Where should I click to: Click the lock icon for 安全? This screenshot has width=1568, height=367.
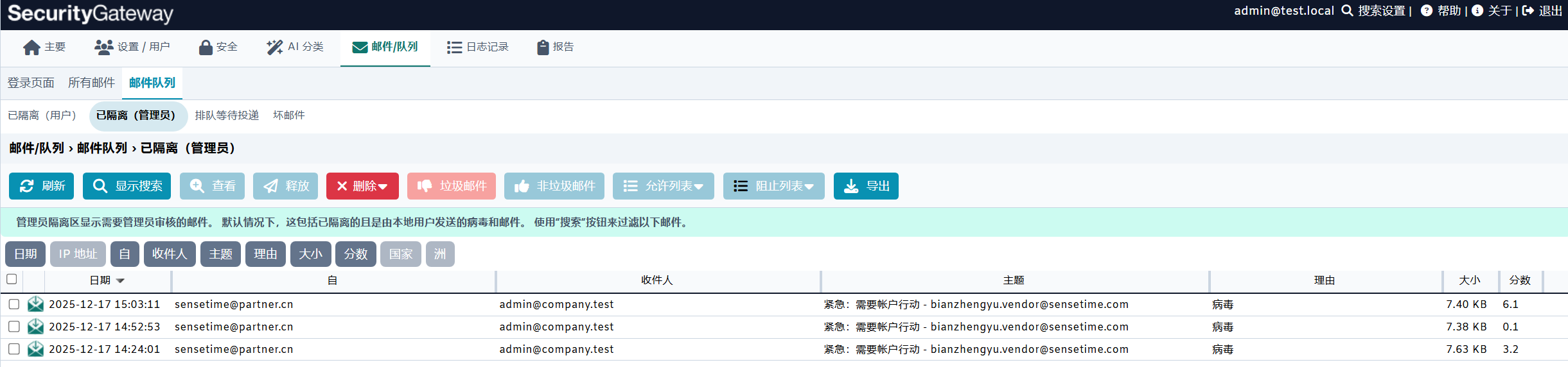[206, 47]
